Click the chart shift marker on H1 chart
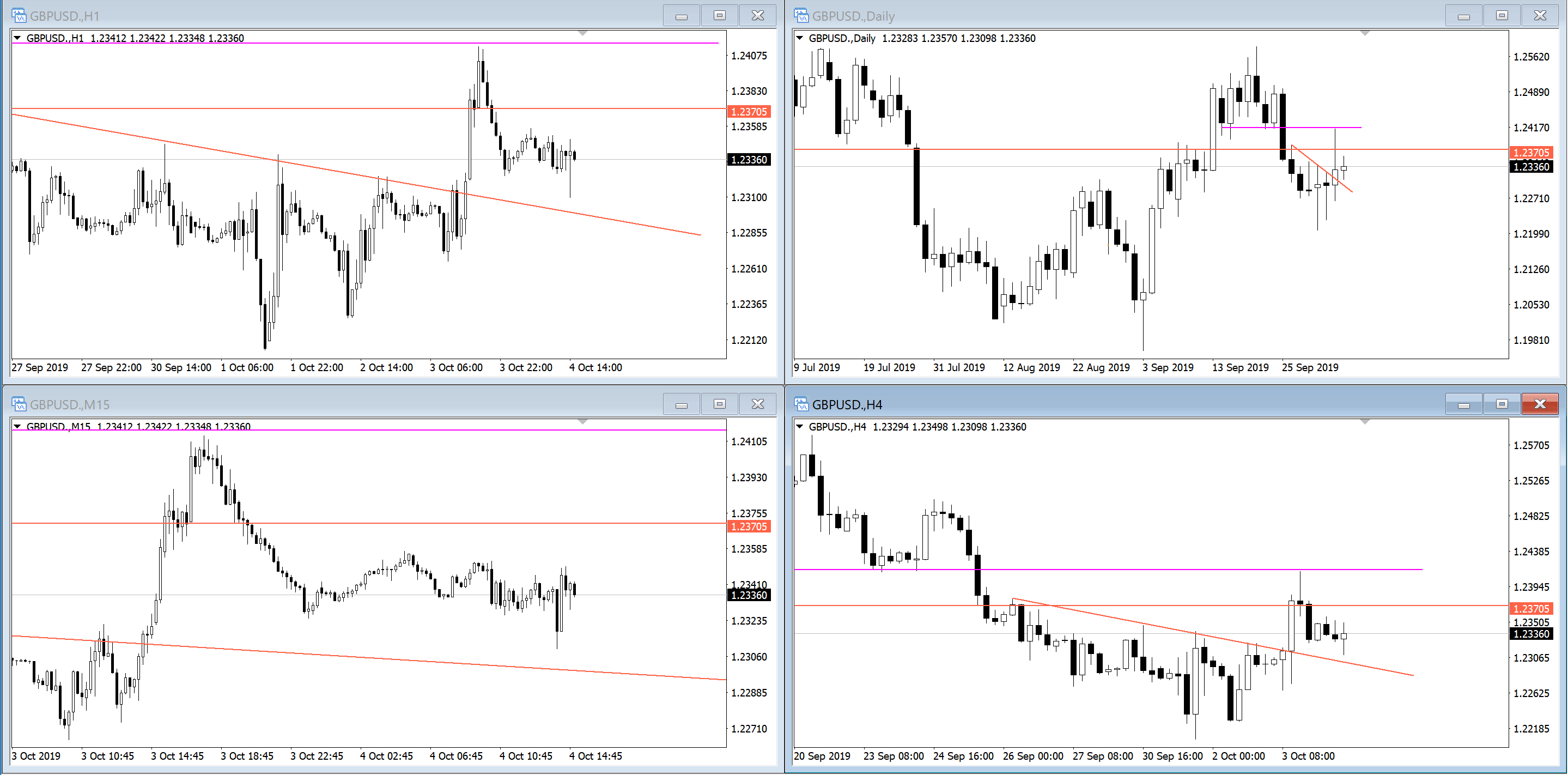Screen dimensions: 1568x775 coord(582,33)
